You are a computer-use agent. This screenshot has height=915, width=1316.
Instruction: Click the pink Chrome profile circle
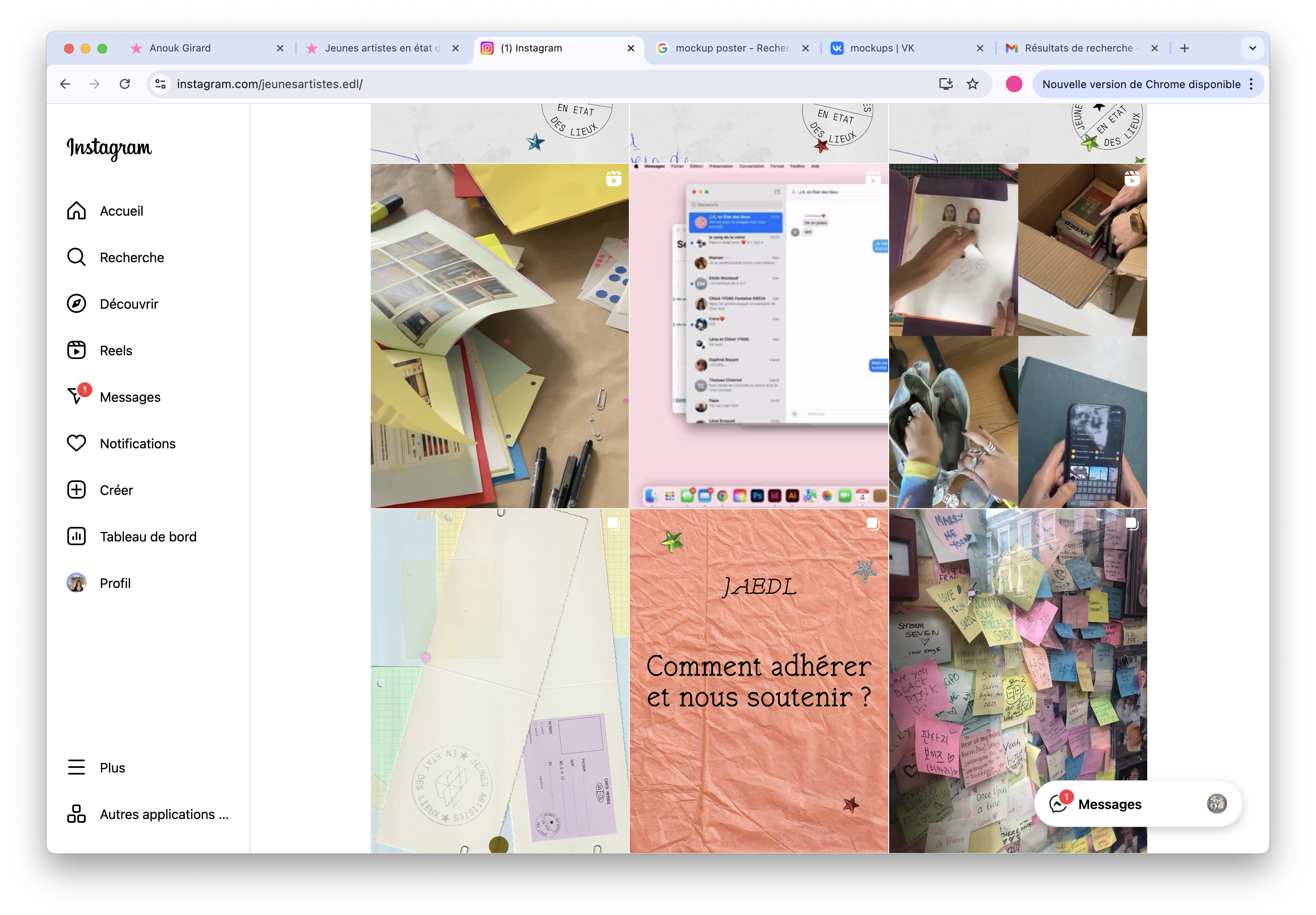coord(1013,84)
